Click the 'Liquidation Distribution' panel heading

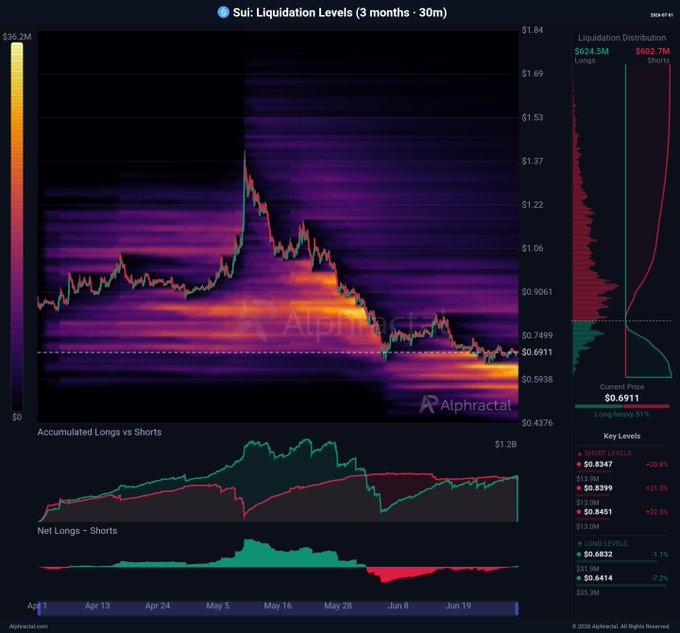[x=622, y=38]
